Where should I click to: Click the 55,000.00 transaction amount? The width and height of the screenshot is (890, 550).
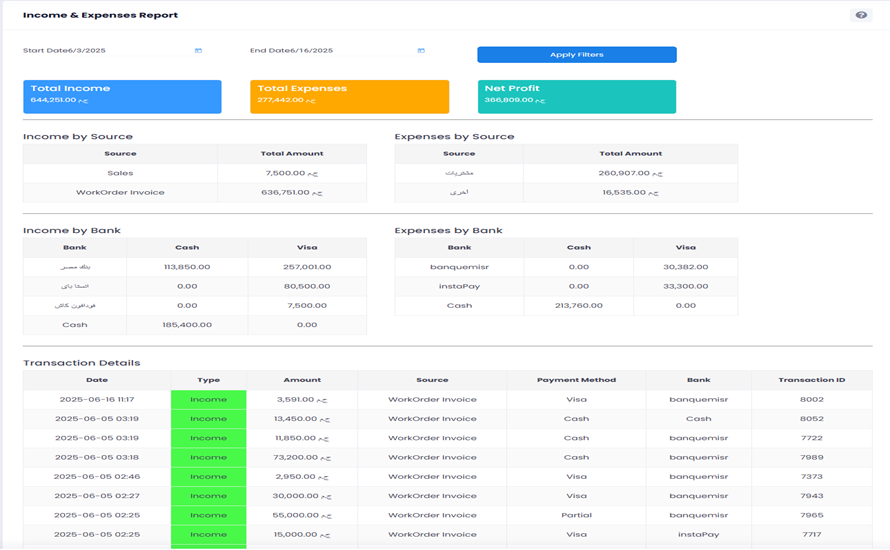(x=302, y=515)
